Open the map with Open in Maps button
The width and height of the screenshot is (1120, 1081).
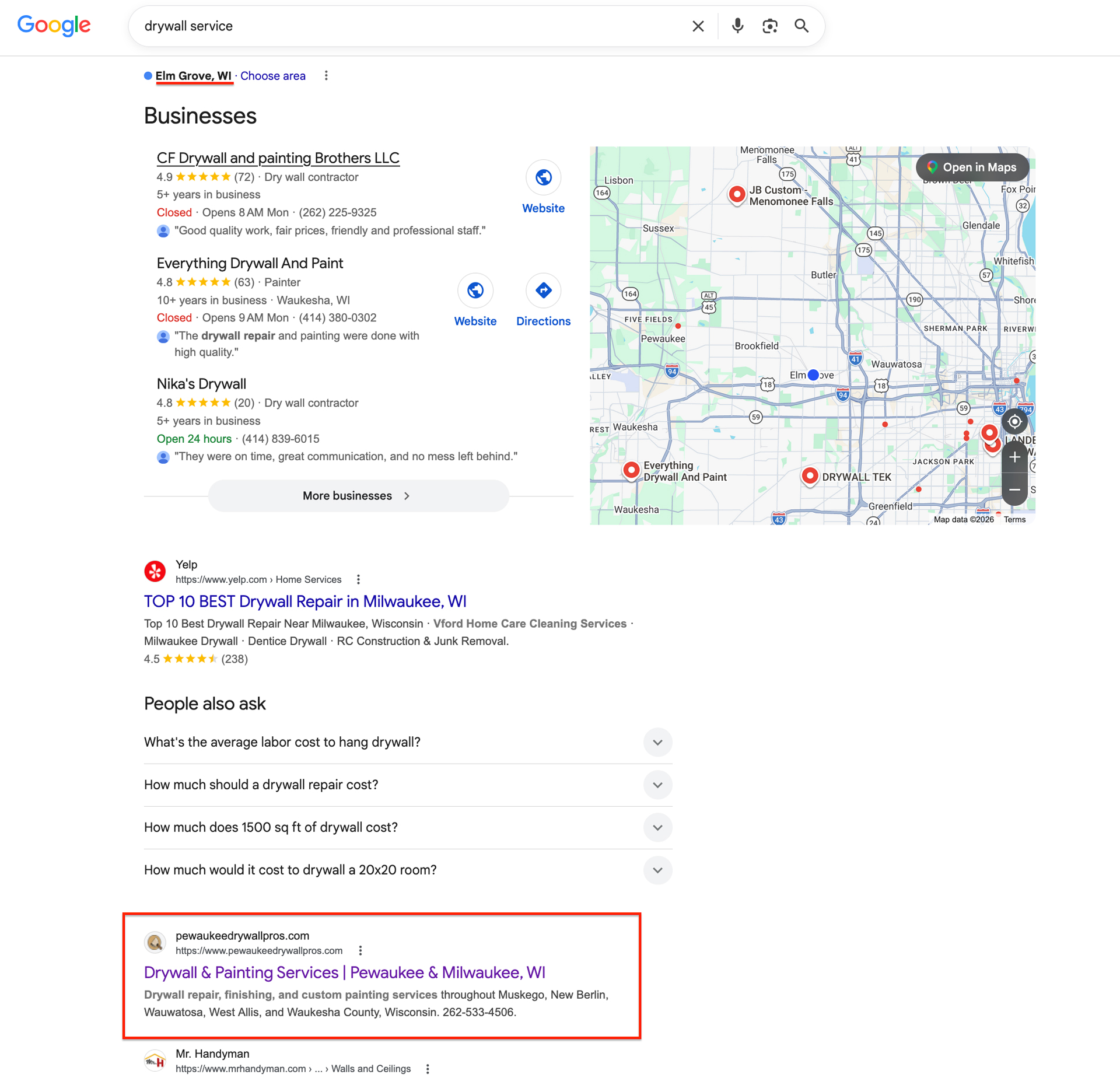point(972,167)
